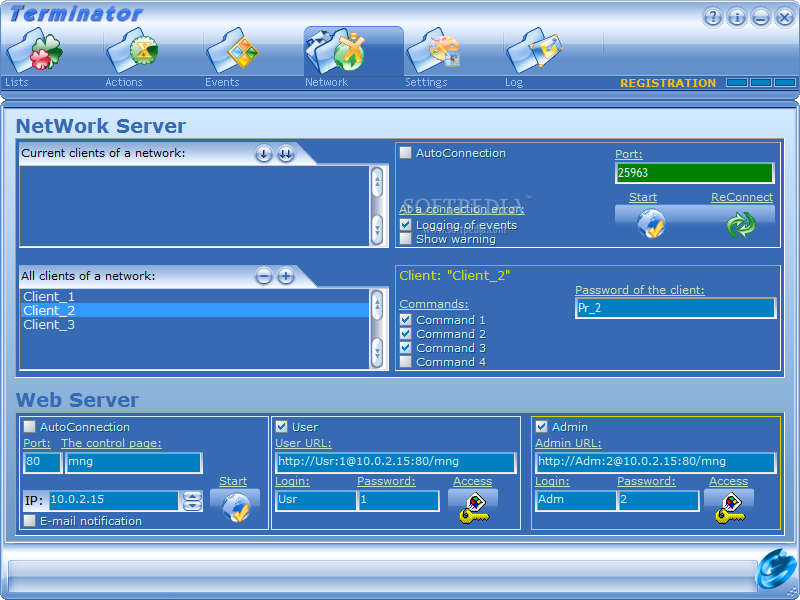Select Client_3 in all clients list

click(195, 324)
